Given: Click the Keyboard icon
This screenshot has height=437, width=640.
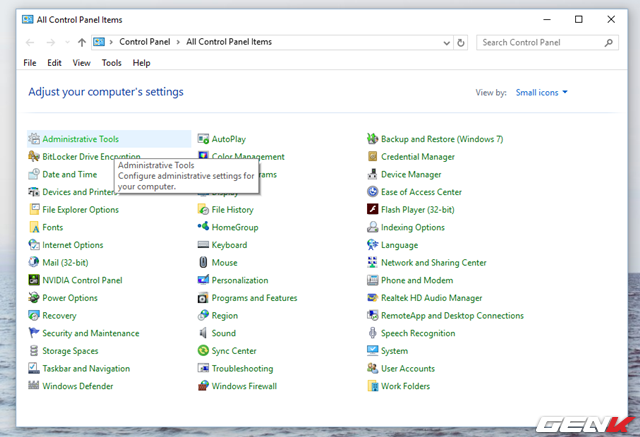Looking at the screenshot, I should coord(203,245).
